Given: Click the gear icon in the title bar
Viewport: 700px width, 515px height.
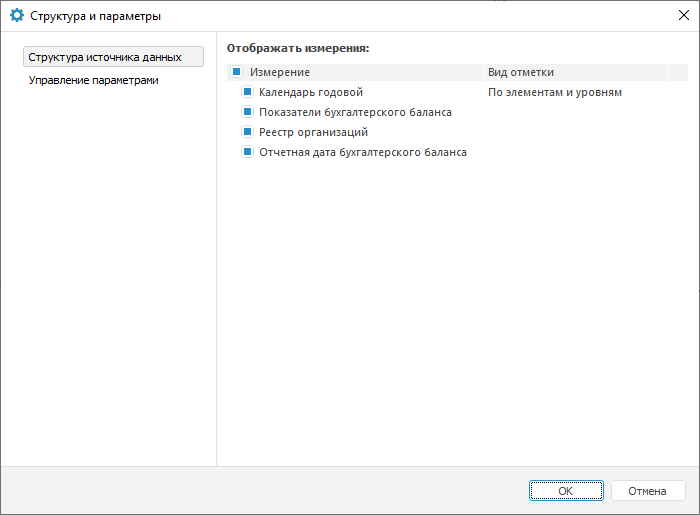Looking at the screenshot, I should [x=16, y=16].
